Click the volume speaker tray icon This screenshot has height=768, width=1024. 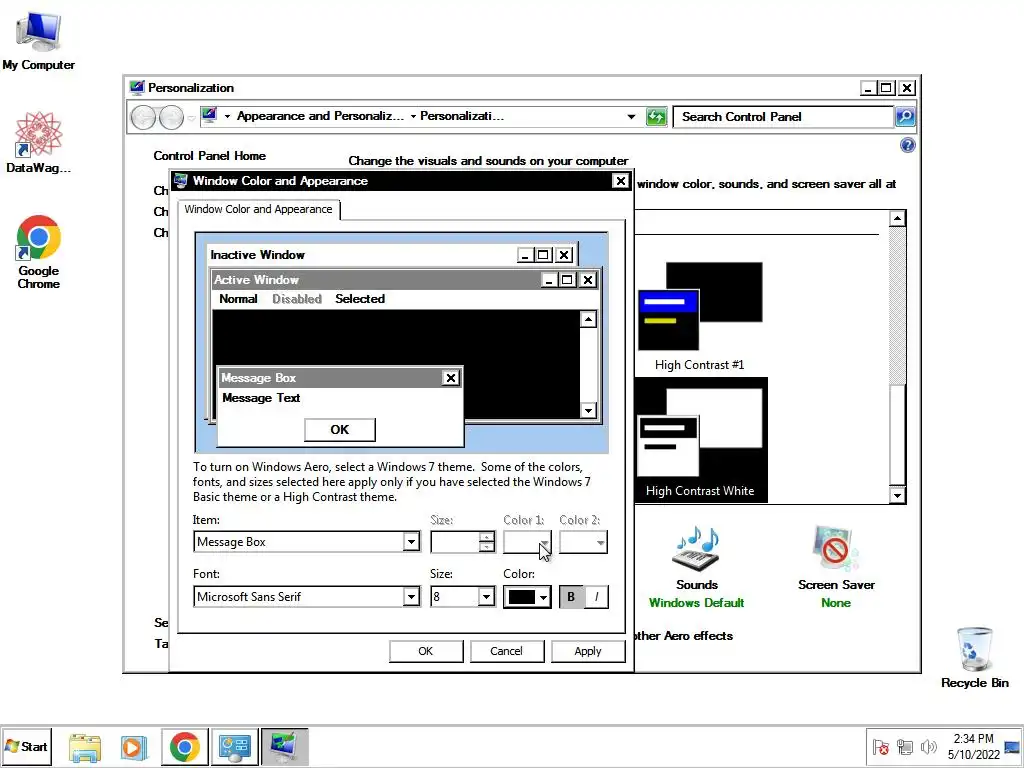click(928, 747)
